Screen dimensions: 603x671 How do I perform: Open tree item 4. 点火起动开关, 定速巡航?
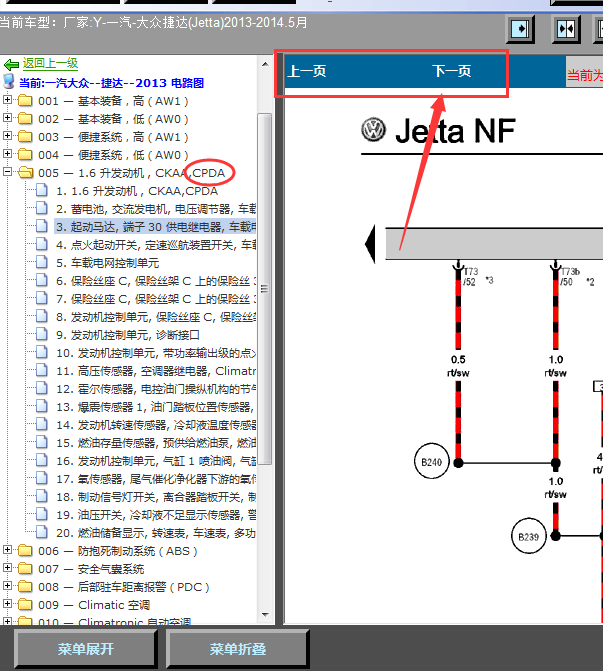pyautogui.click(x=156, y=245)
